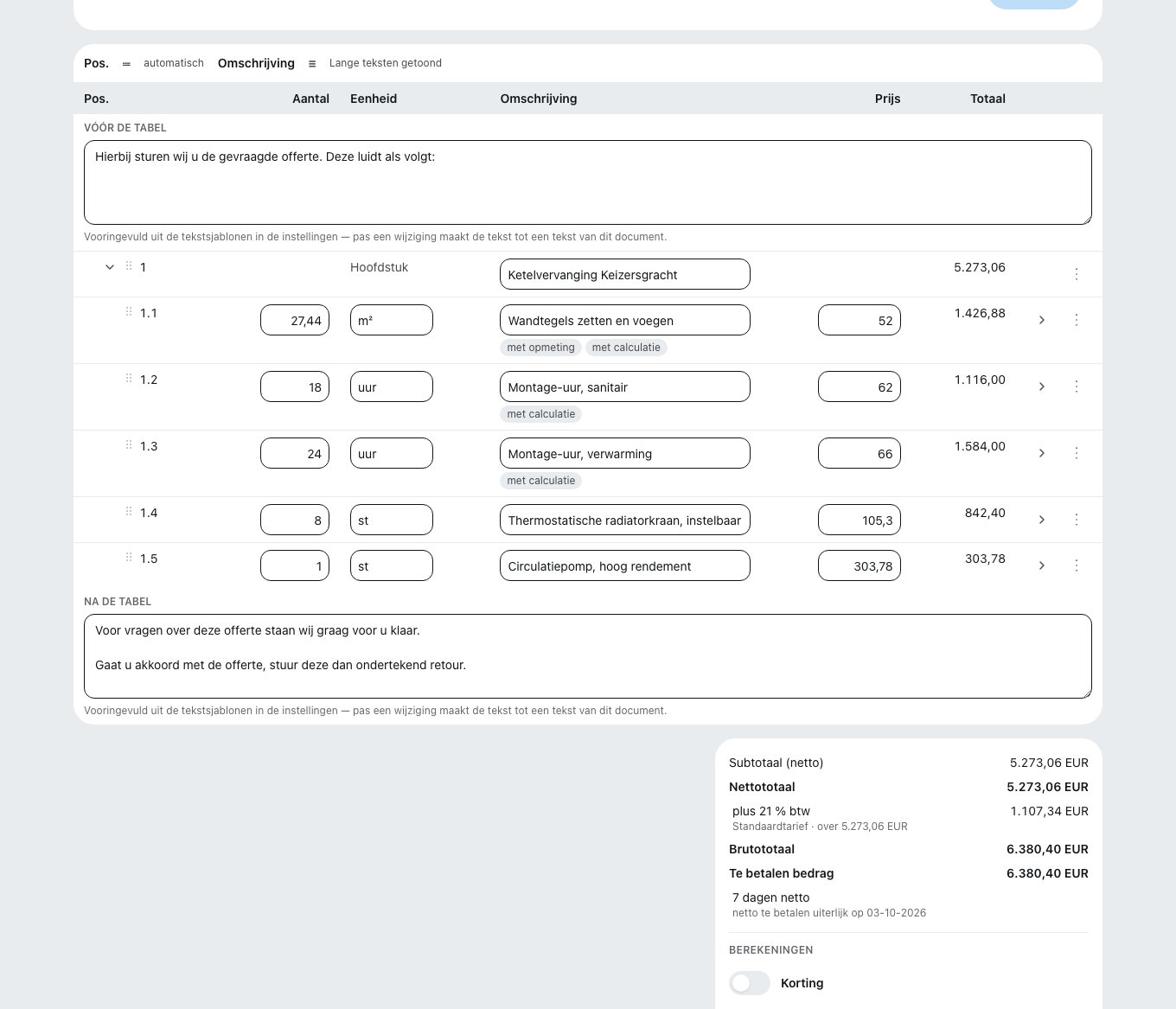This screenshot has height=1009, width=1176.
Task: Edit quantity 8 for position 1.4
Action: [295, 520]
